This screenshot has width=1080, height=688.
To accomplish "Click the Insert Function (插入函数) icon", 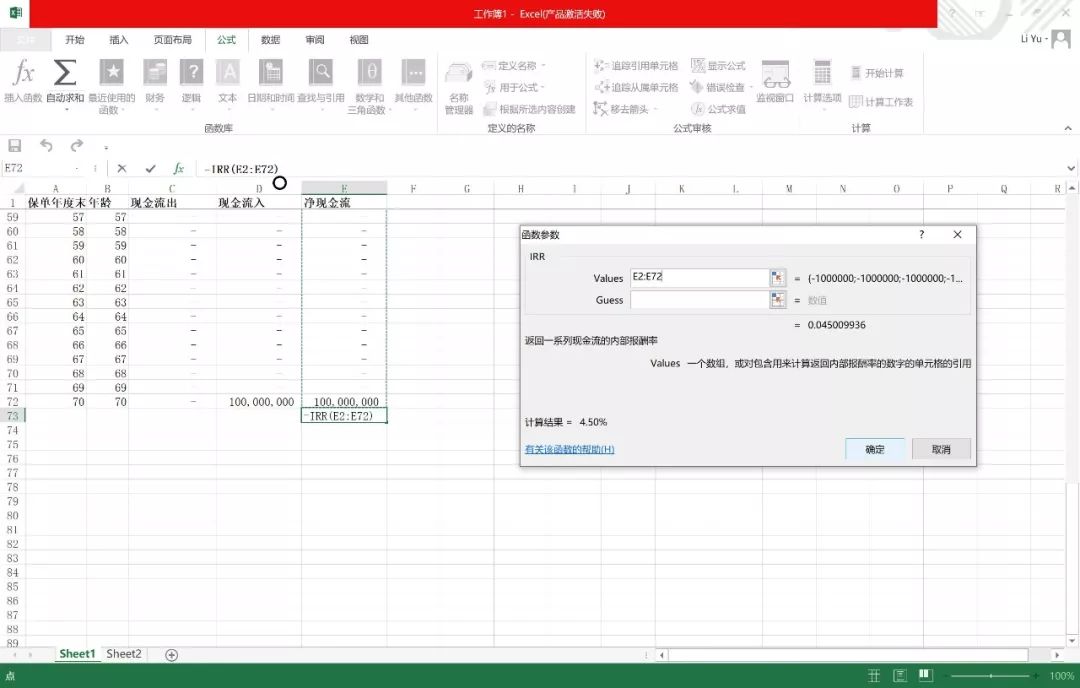I will (x=23, y=73).
